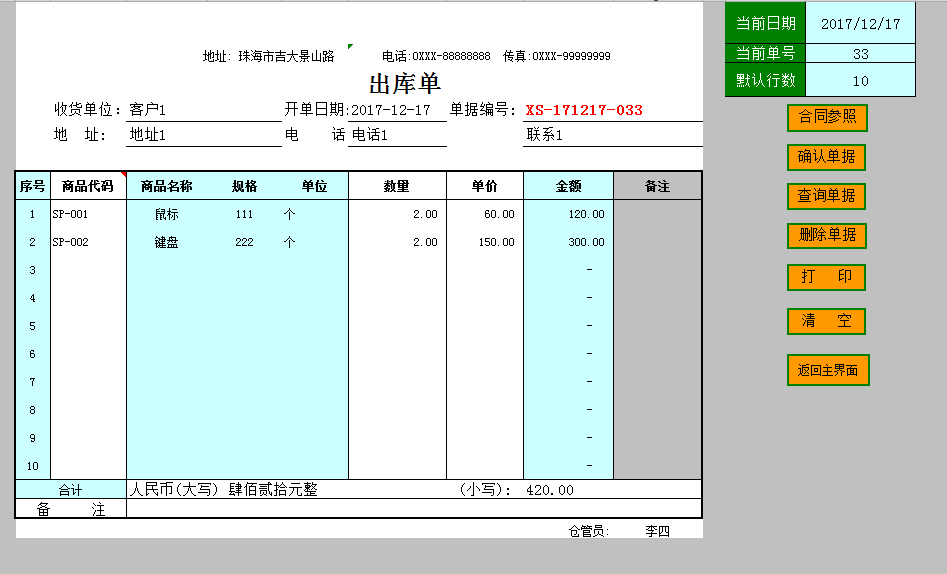
Task: Select the 规格 column header
Action: 245,186
